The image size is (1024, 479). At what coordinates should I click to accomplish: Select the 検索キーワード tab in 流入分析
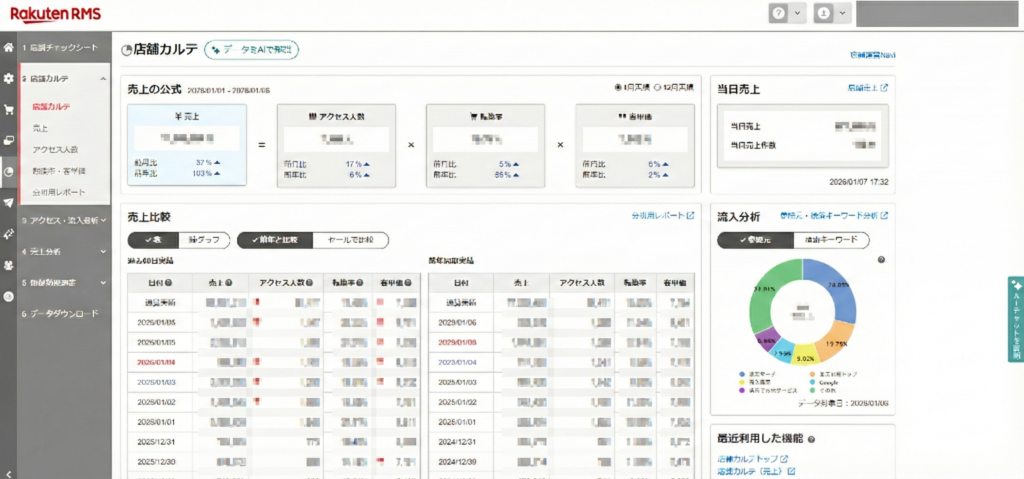coord(830,240)
